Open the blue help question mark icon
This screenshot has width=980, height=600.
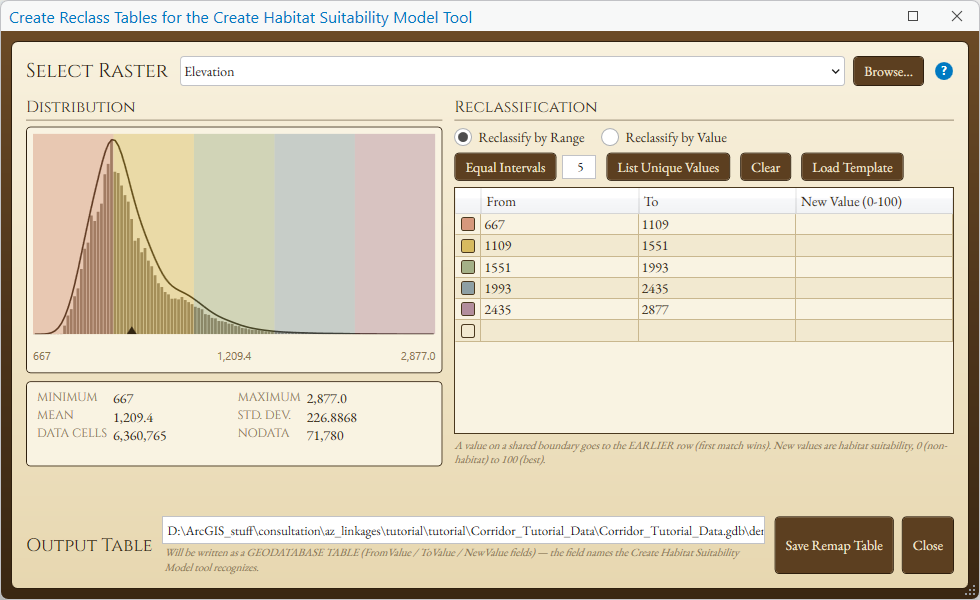(944, 71)
